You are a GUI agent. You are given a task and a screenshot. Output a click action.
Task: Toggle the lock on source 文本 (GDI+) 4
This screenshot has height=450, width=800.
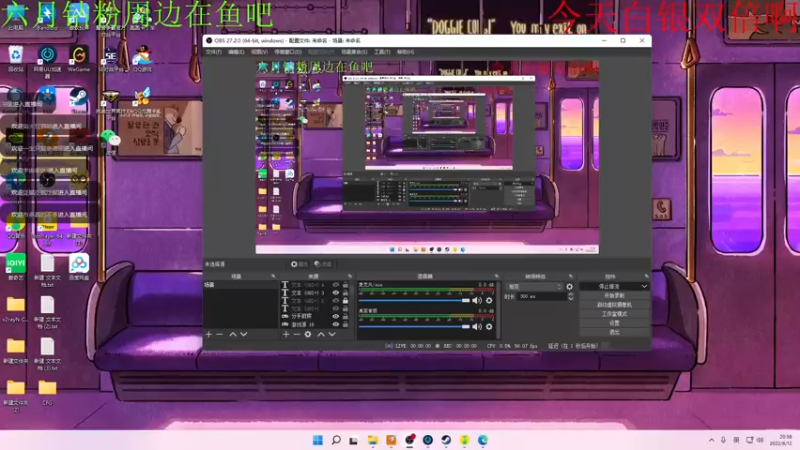pos(345,285)
